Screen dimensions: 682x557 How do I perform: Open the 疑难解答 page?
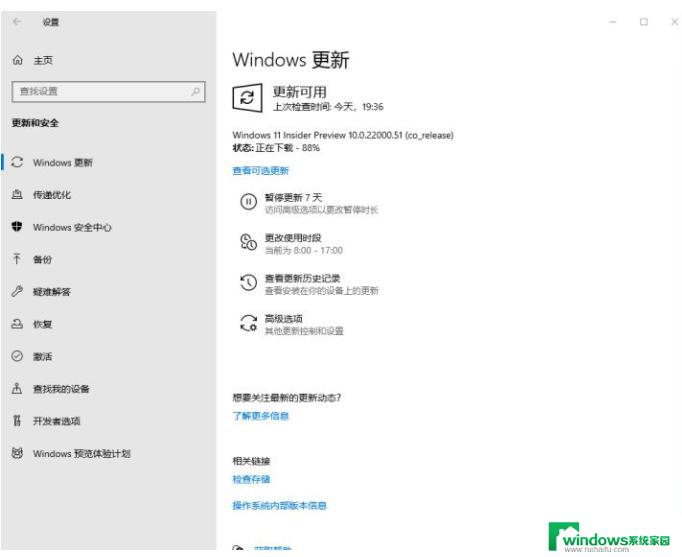tap(109, 291)
